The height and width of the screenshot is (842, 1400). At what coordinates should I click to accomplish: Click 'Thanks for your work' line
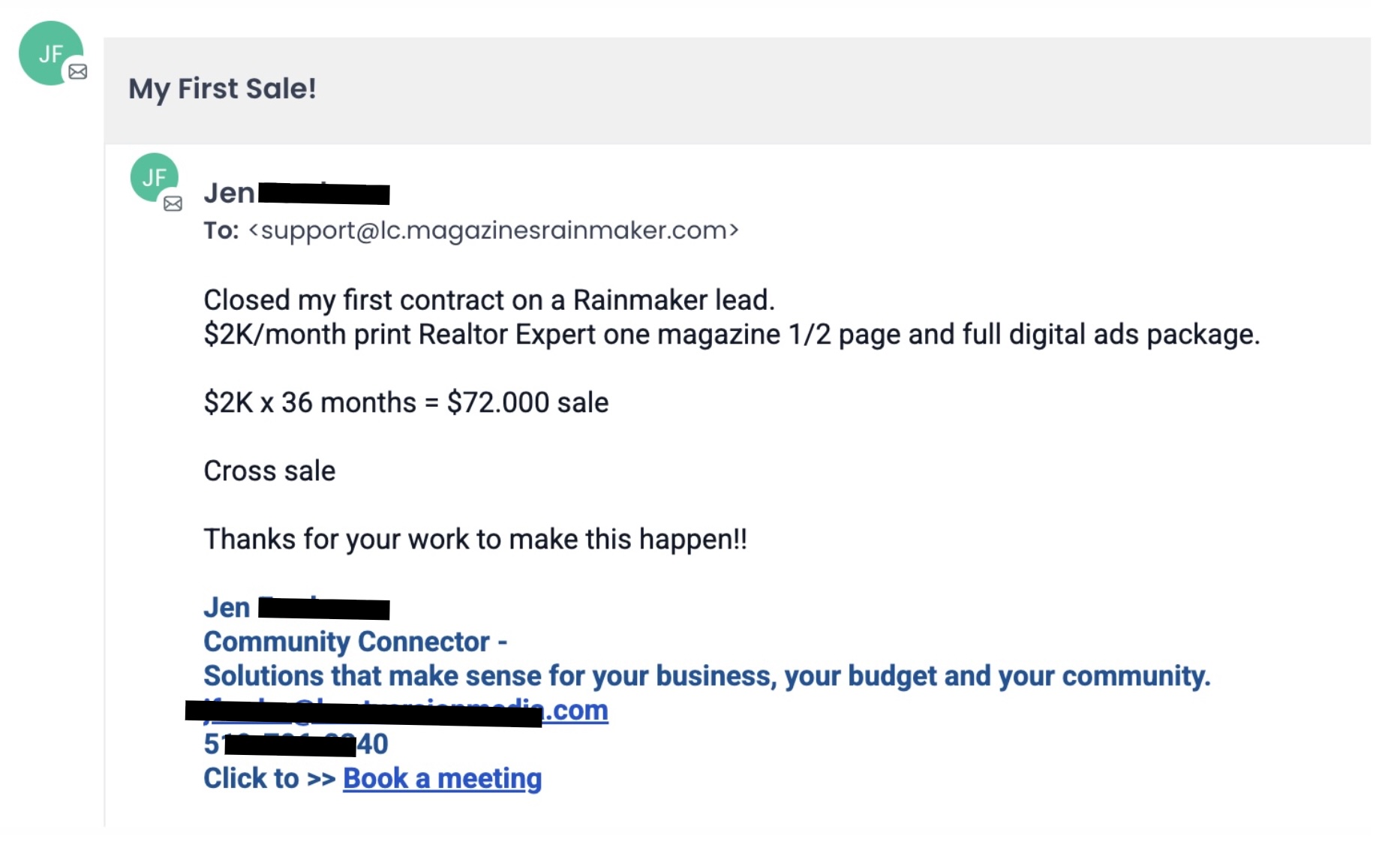point(475,540)
